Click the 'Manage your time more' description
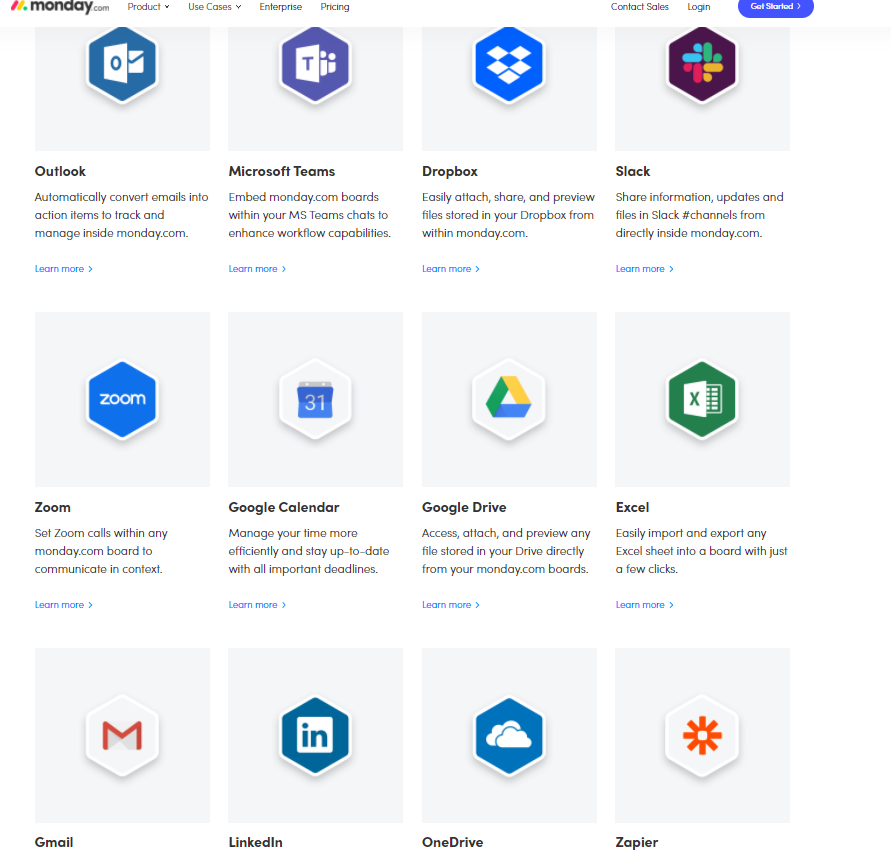This screenshot has height=859, width=891. click(309, 551)
